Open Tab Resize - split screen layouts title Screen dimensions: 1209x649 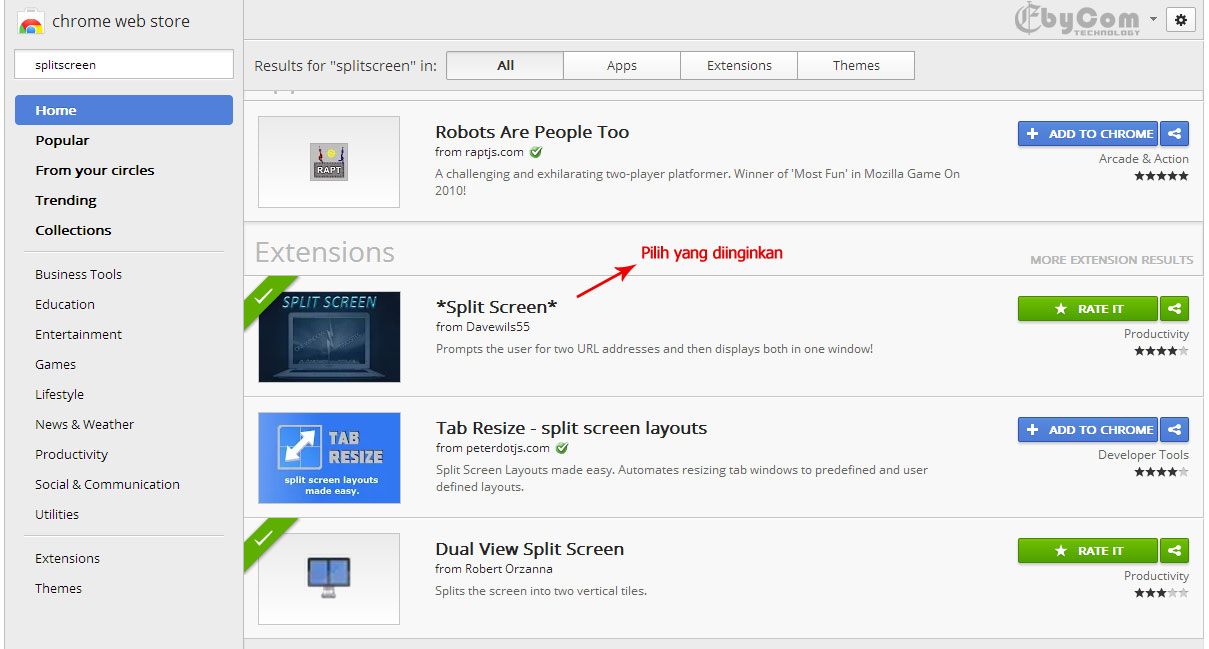[x=571, y=428]
